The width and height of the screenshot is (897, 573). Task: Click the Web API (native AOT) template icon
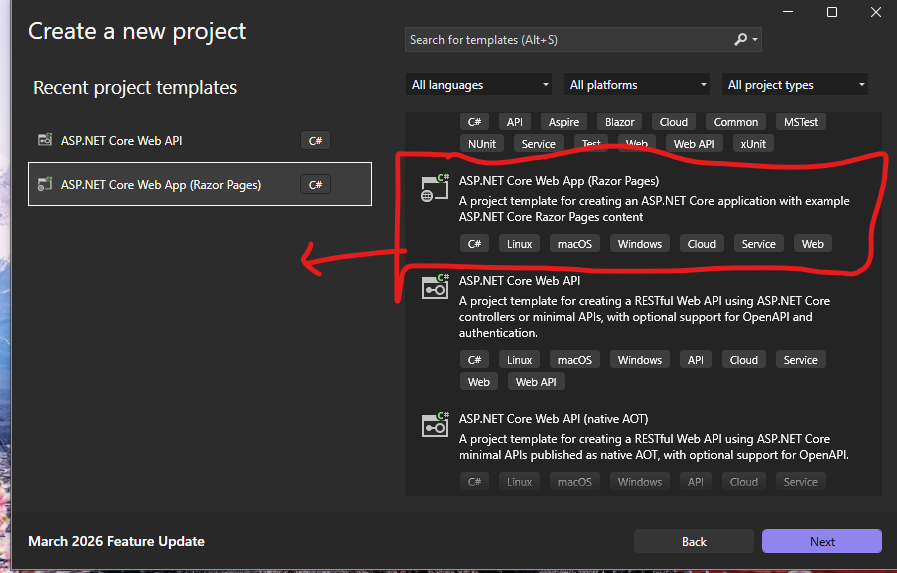434,425
